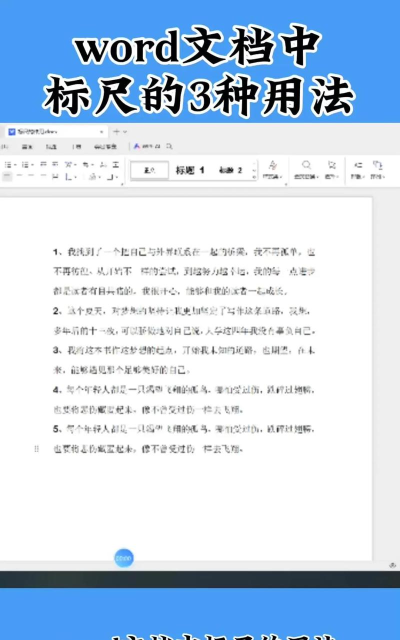Open the line spacing options

point(70,176)
